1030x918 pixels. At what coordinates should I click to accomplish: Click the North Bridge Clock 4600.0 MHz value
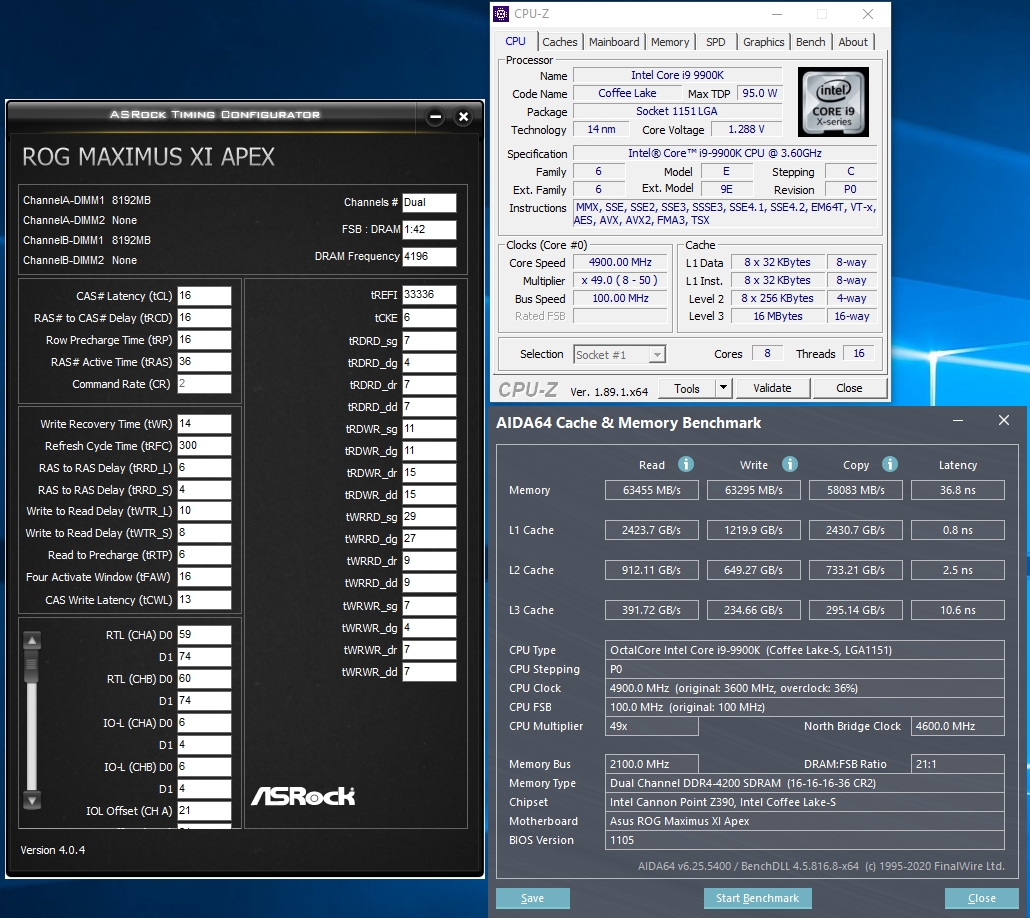coord(958,726)
